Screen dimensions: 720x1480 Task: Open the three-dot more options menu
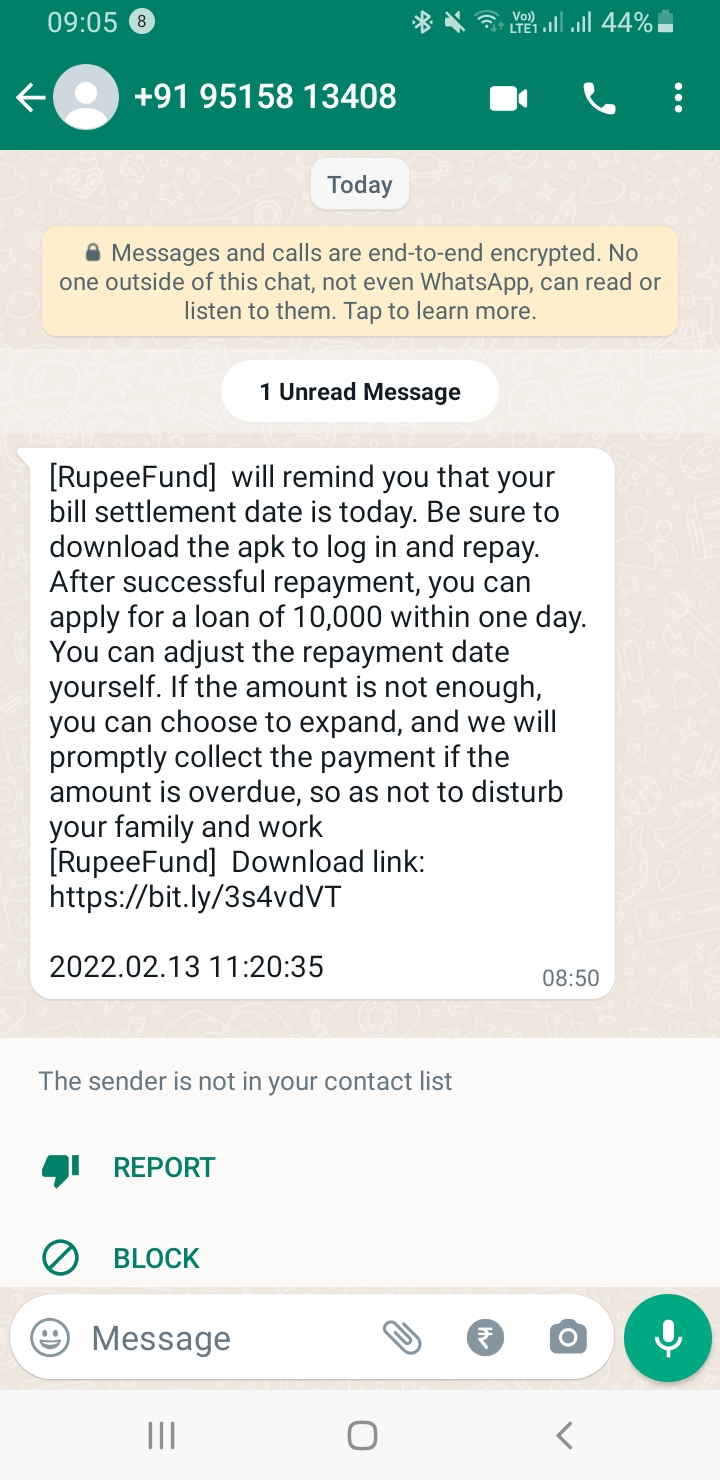[x=678, y=98]
